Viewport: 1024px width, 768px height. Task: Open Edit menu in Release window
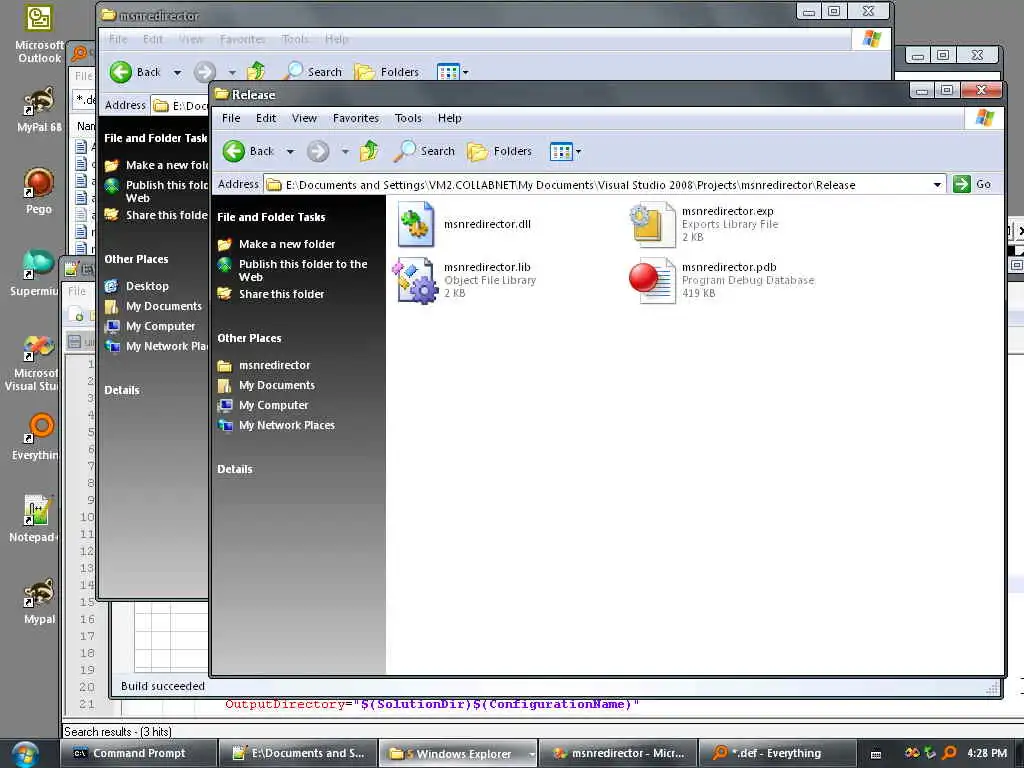266,118
